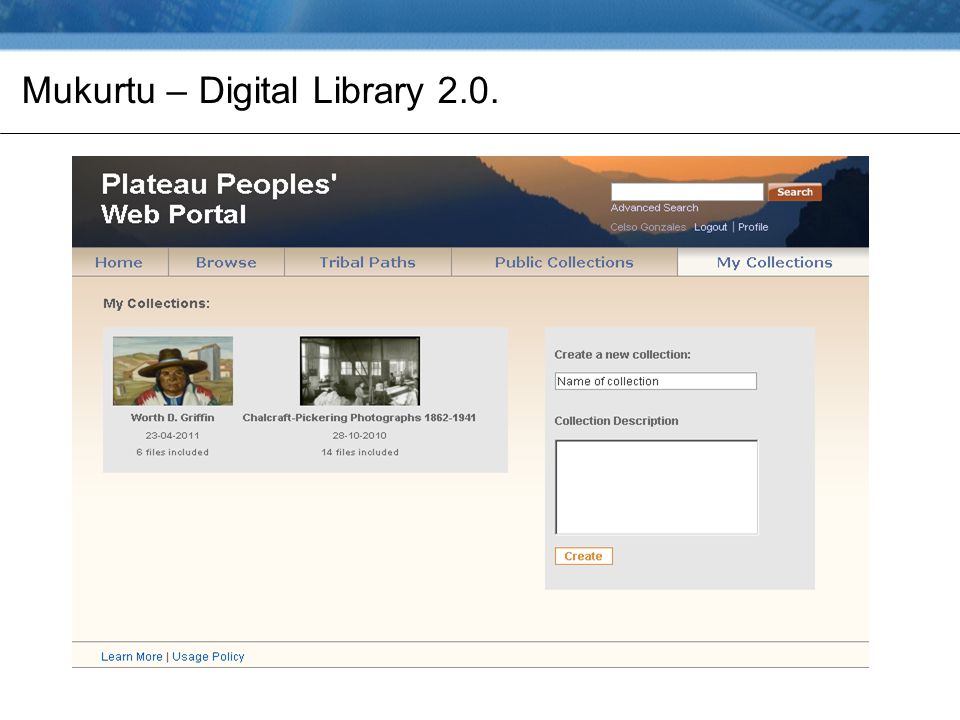Screen dimensions: 960x720
Task: Open Tribal Paths tab
Action: (x=367, y=262)
